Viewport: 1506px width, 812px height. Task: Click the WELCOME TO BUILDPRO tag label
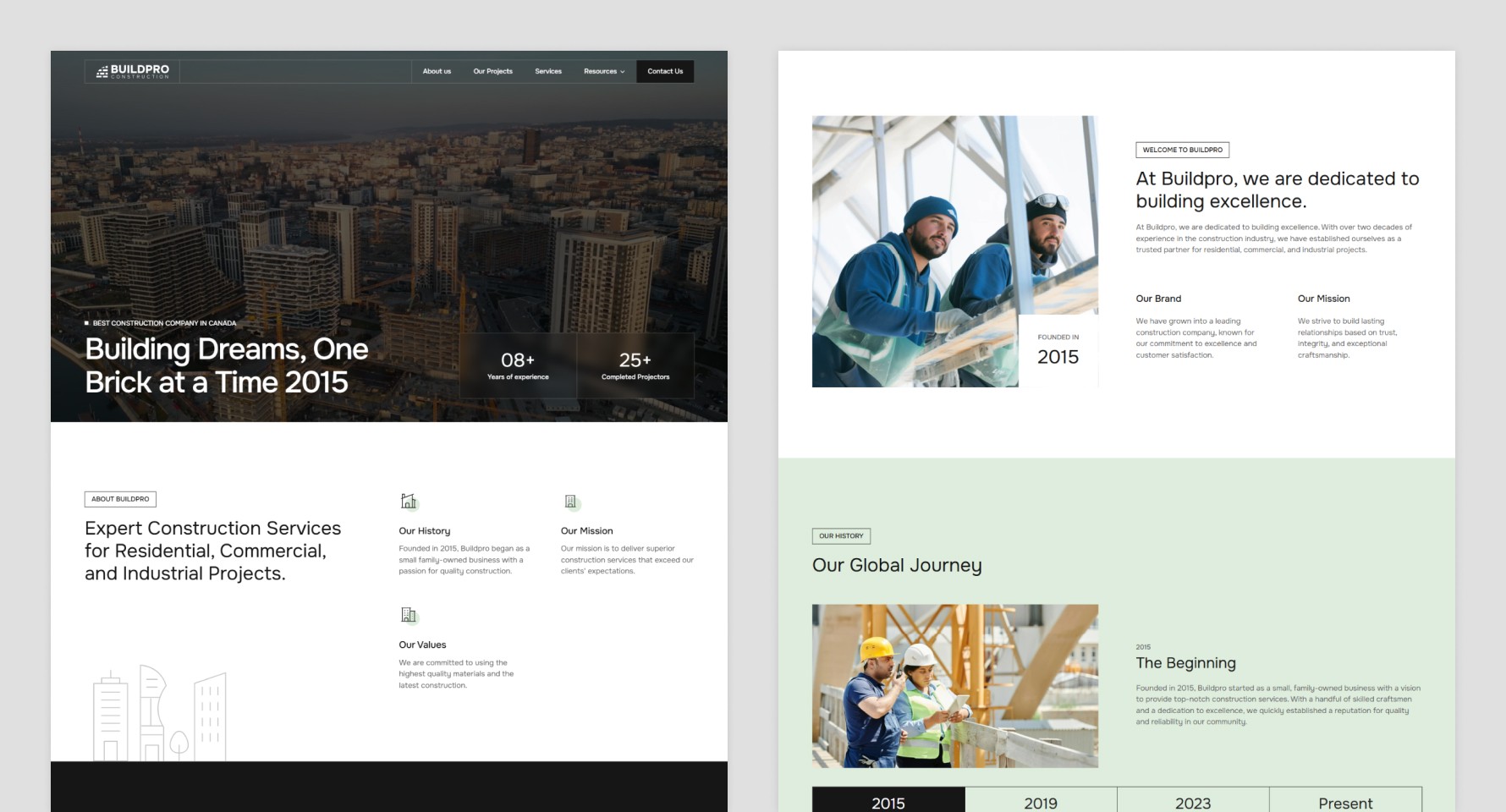(1182, 150)
